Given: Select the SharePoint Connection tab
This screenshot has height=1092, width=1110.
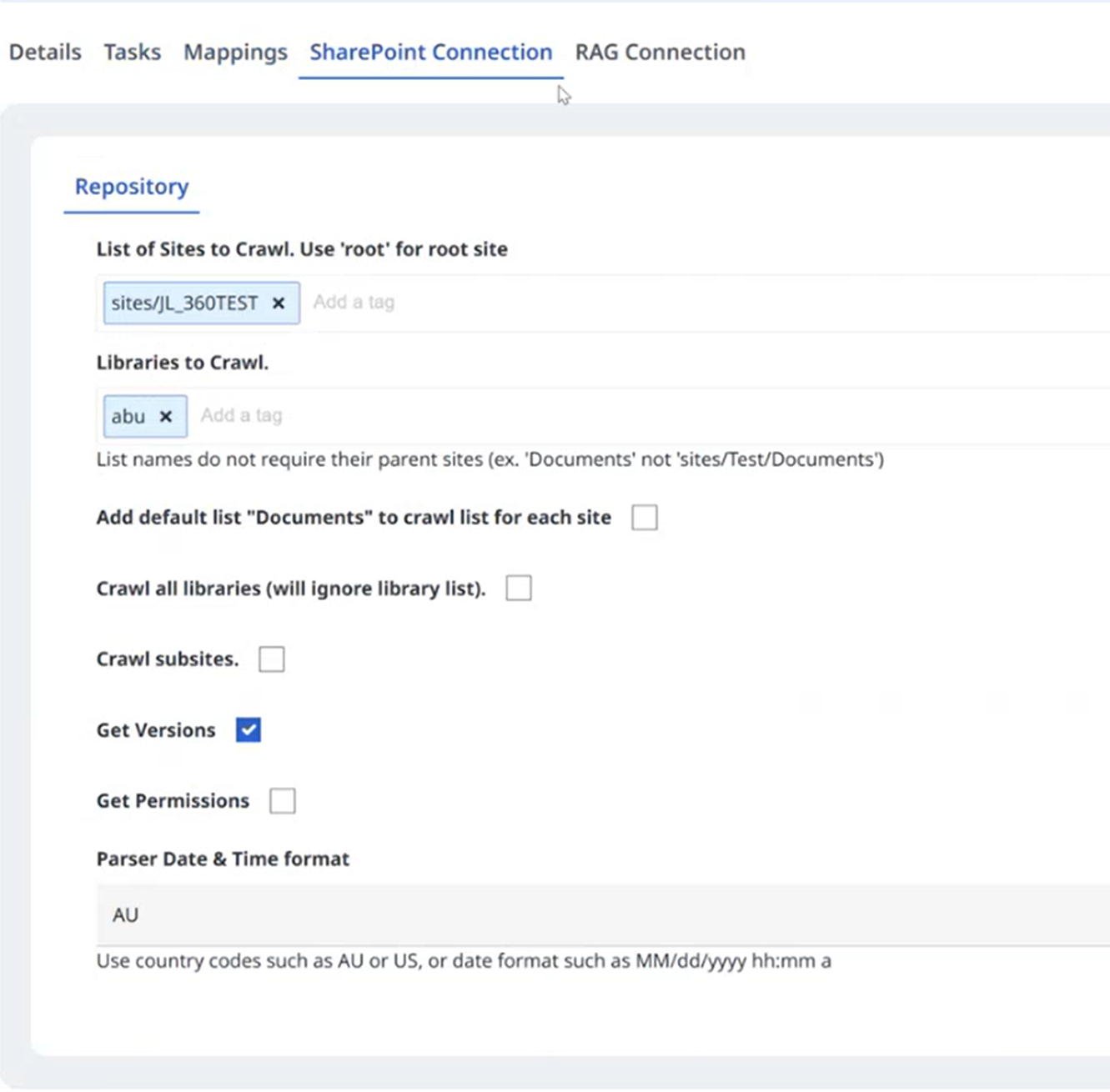Looking at the screenshot, I should 430,52.
